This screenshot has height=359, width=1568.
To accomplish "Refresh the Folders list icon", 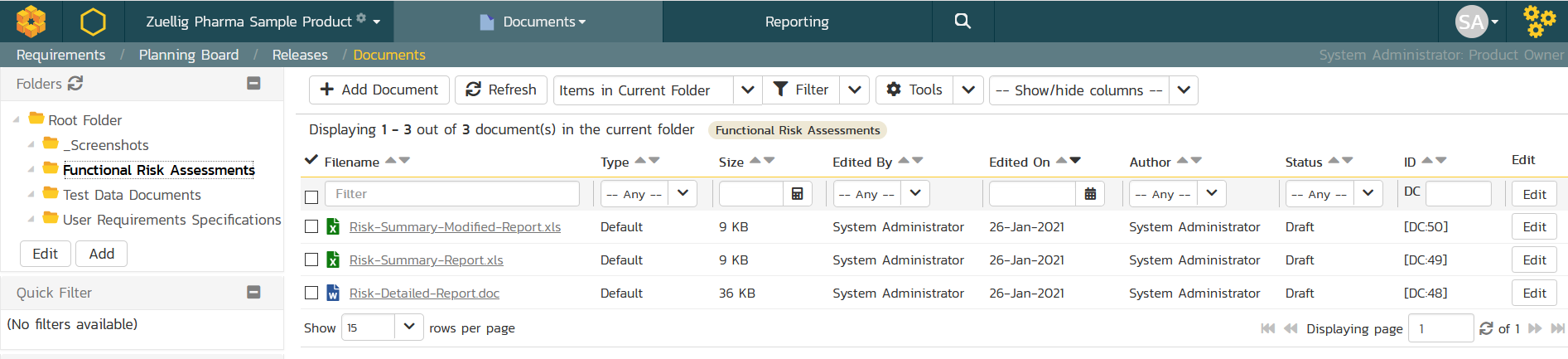I will (x=75, y=84).
